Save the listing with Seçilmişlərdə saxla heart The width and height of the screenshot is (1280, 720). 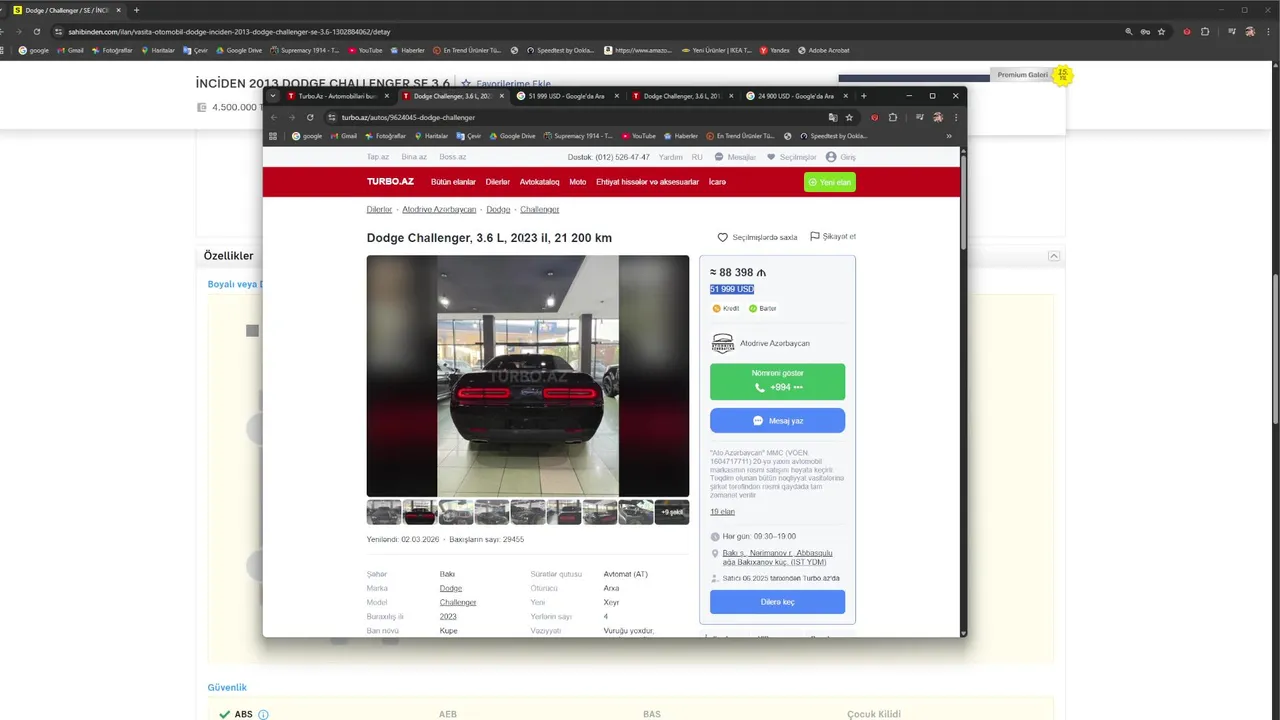click(758, 237)
